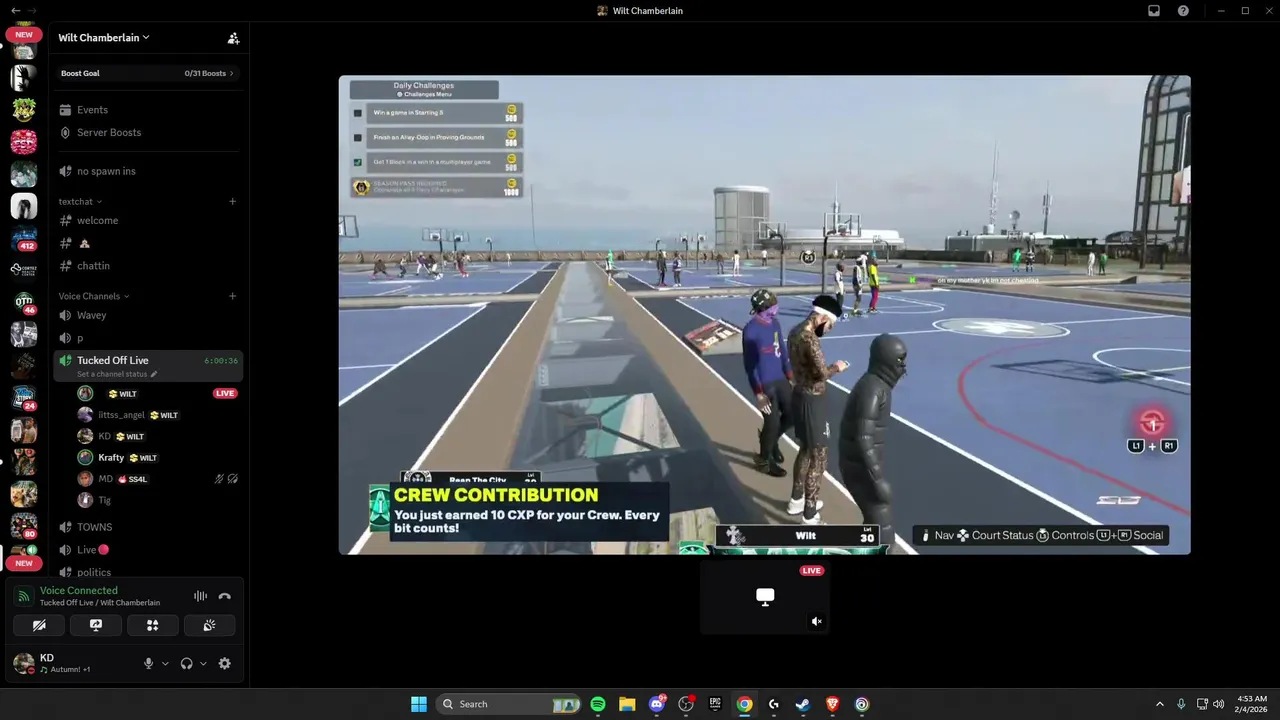Image resolution: width=1280 pixels, height=720 pixels.
Task: Join the p voice channel
Action: (148, 338)
